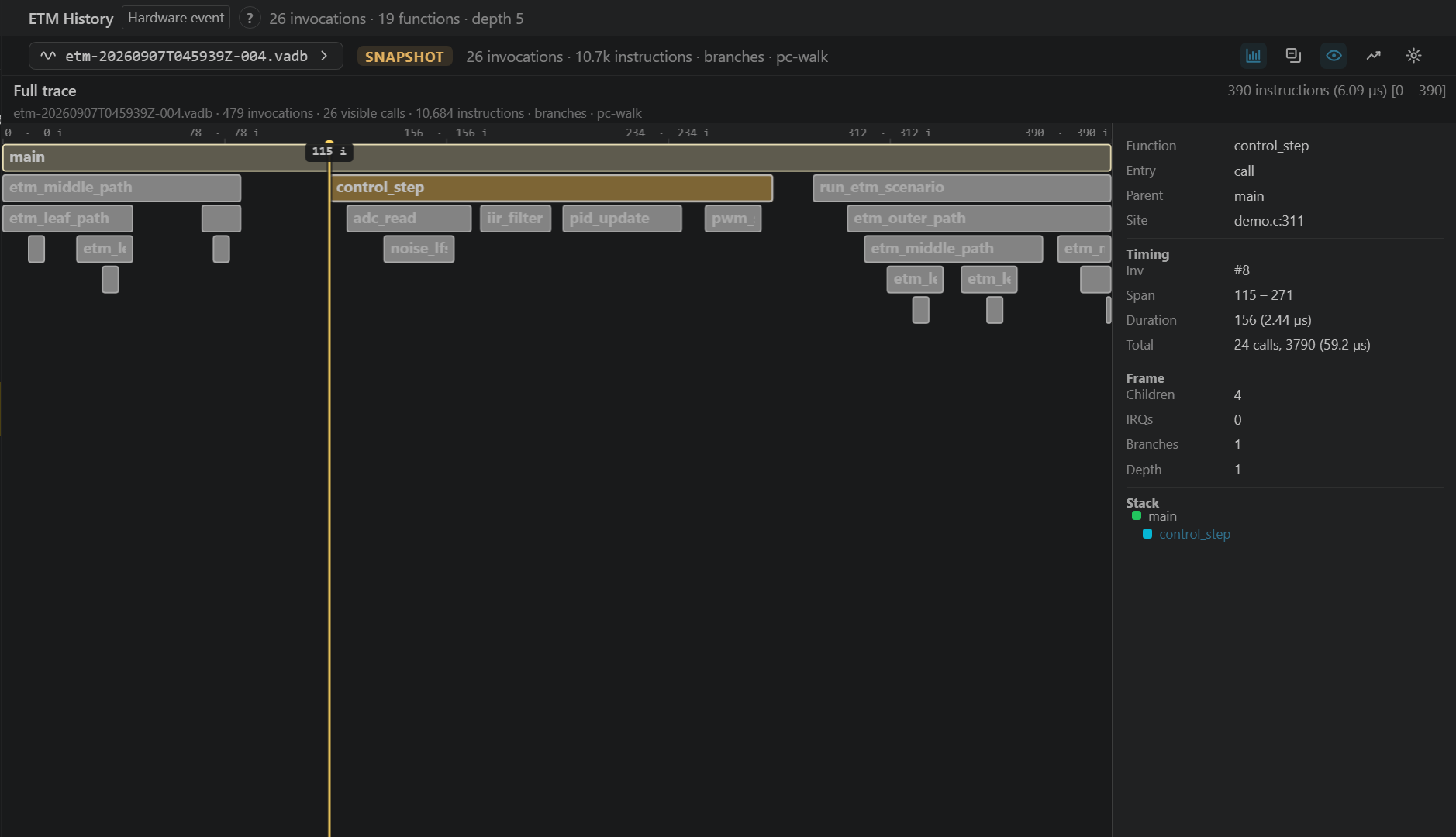This screenshot has width=1456, height=837.
Task: Select the etm_middle_path frame under etm_outer_path
Action: click(953, 249)
